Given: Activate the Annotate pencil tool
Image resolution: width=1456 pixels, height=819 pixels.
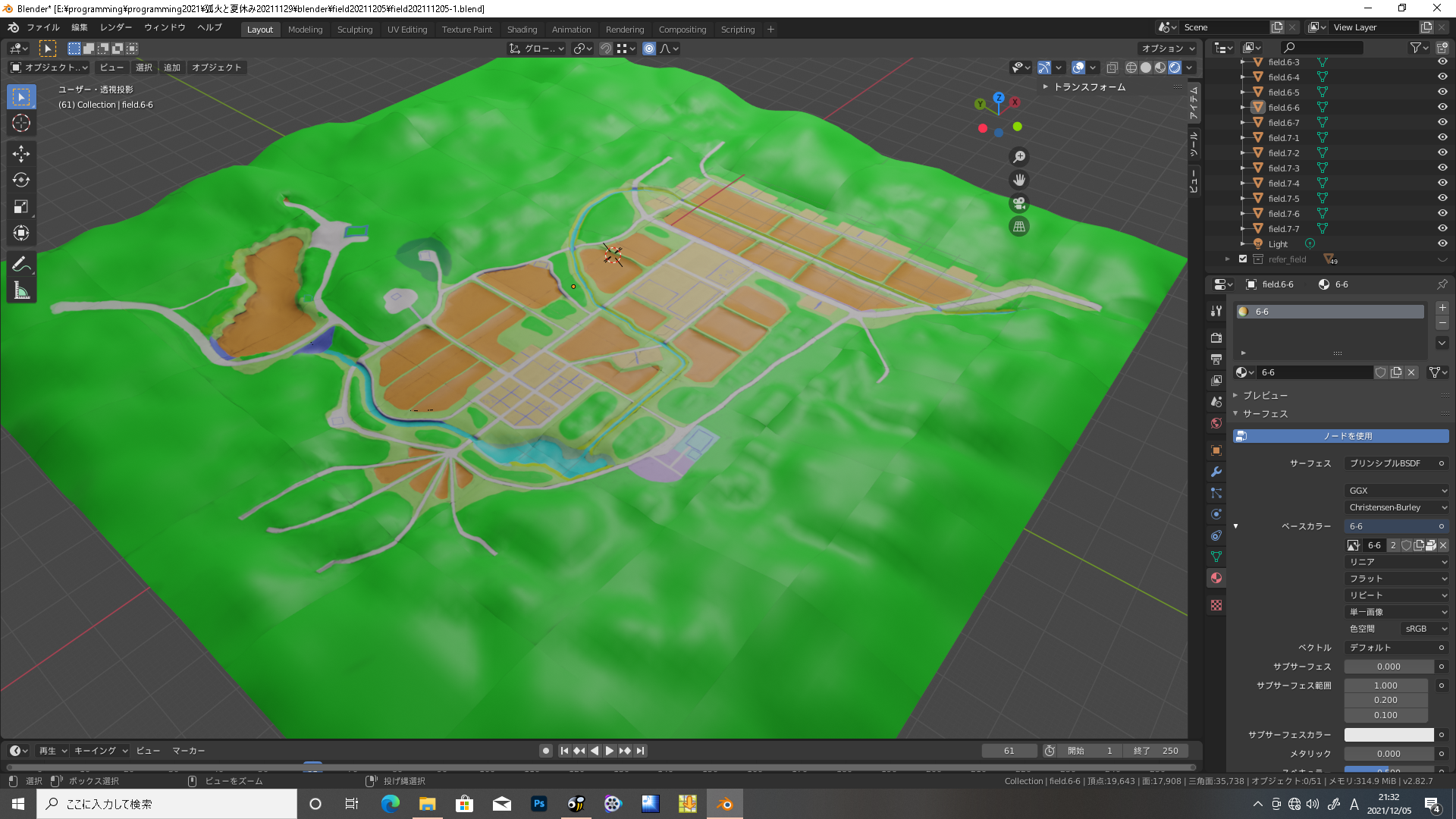Looking at the screenshot, I should pos(21,265).
